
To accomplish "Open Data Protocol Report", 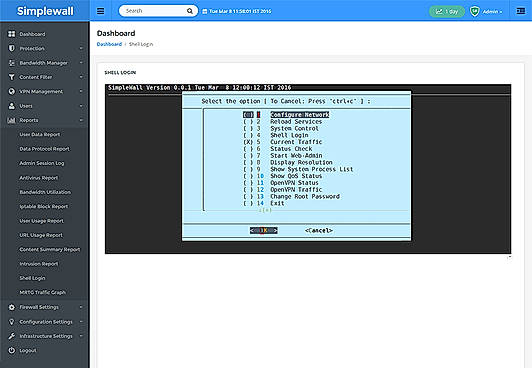I will point(44,149).
